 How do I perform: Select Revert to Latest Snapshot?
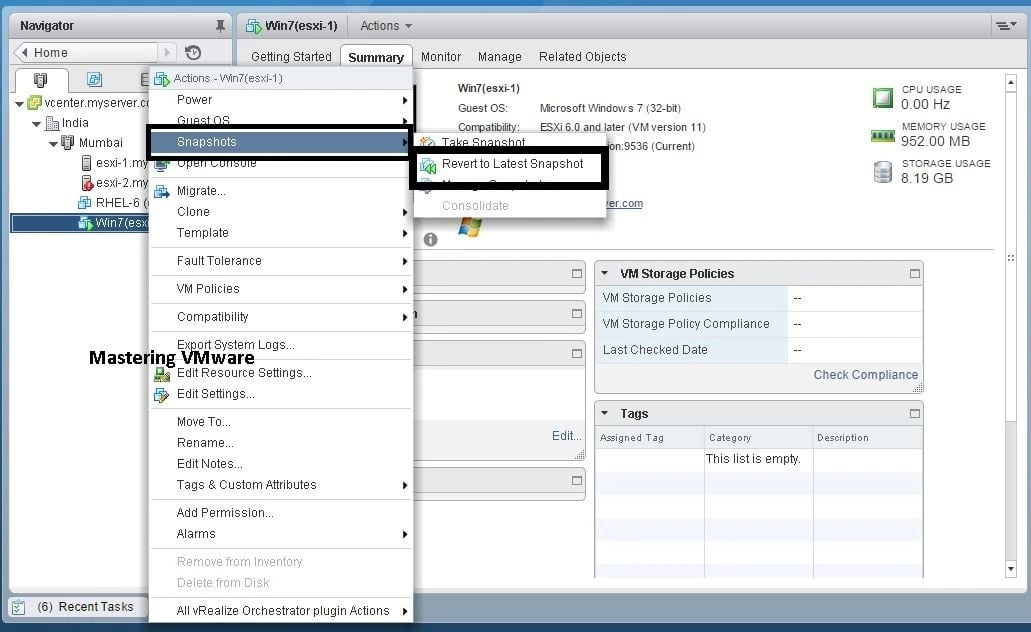512,164
